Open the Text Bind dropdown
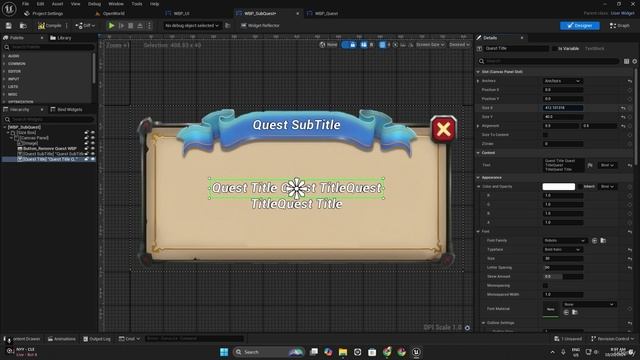 pos(607,165)
